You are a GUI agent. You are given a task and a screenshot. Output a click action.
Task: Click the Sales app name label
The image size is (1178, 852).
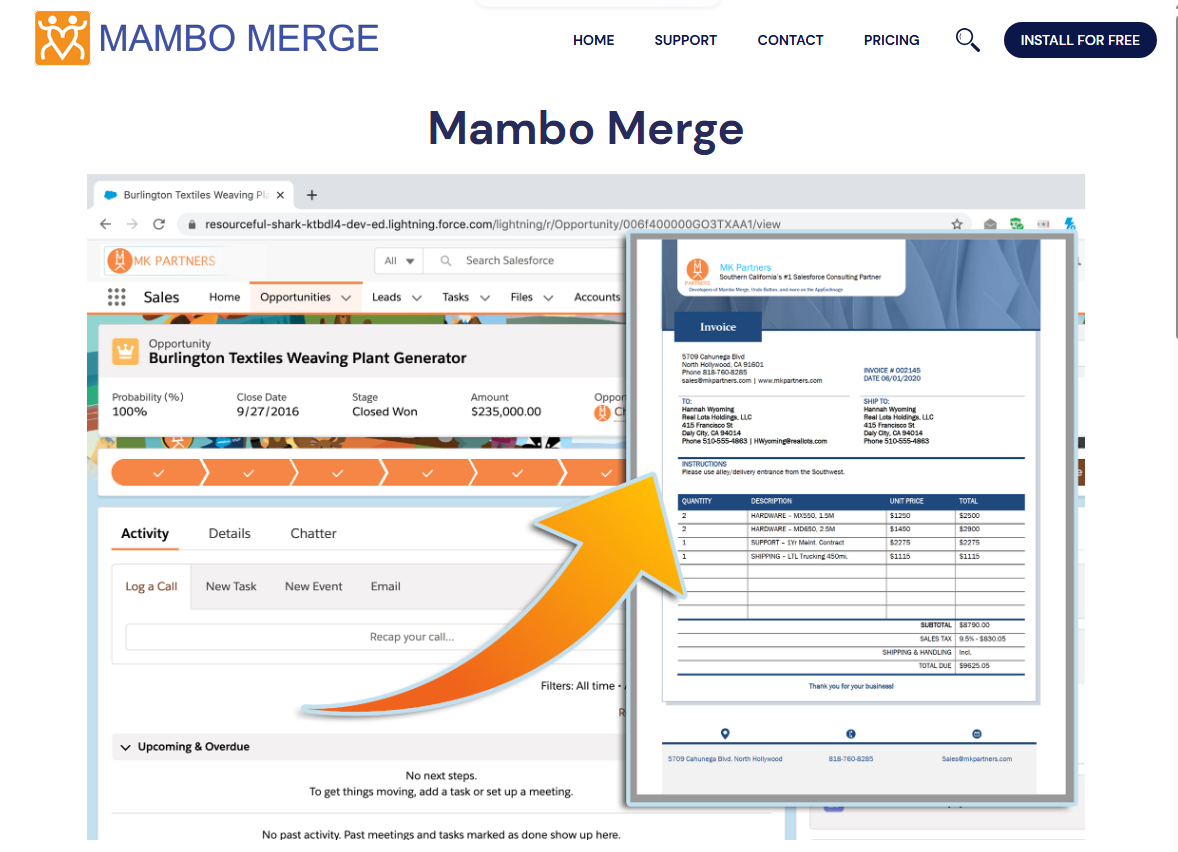pyautogui.click(x=162, y=298)
